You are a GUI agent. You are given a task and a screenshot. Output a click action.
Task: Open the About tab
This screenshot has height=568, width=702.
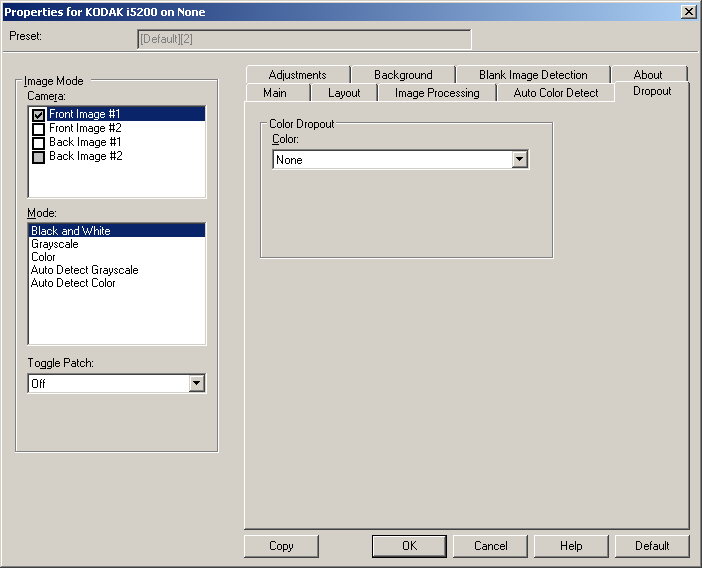coord(648,75)
